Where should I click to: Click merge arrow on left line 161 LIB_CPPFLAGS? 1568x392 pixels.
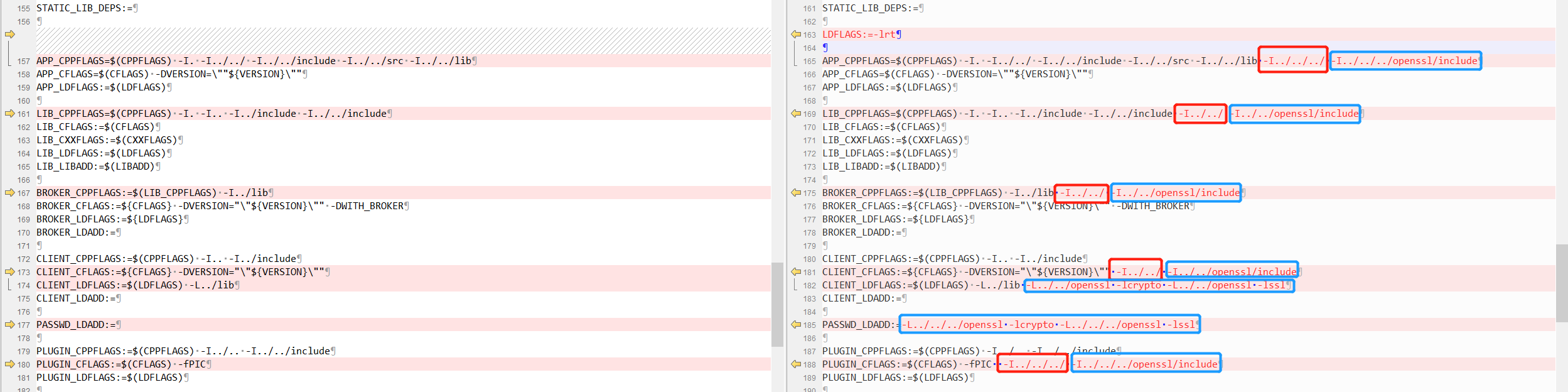[x=9, y=114]
